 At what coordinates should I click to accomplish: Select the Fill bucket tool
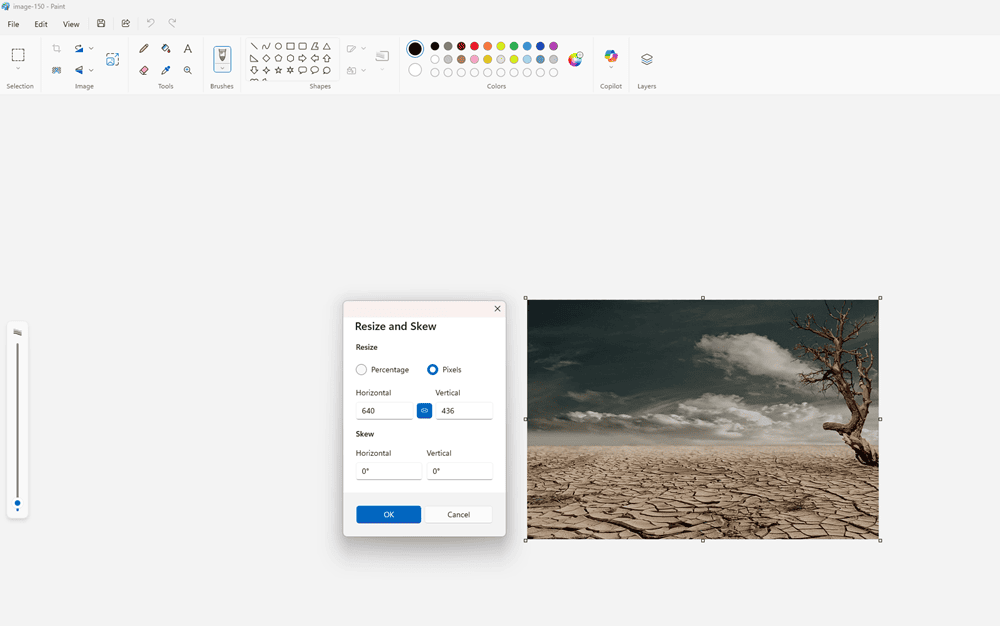[x=166, y=48]
